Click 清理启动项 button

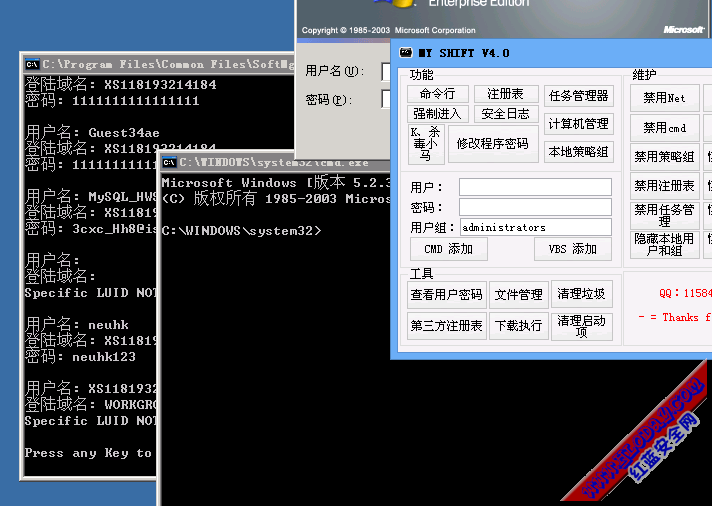point(582,326)
